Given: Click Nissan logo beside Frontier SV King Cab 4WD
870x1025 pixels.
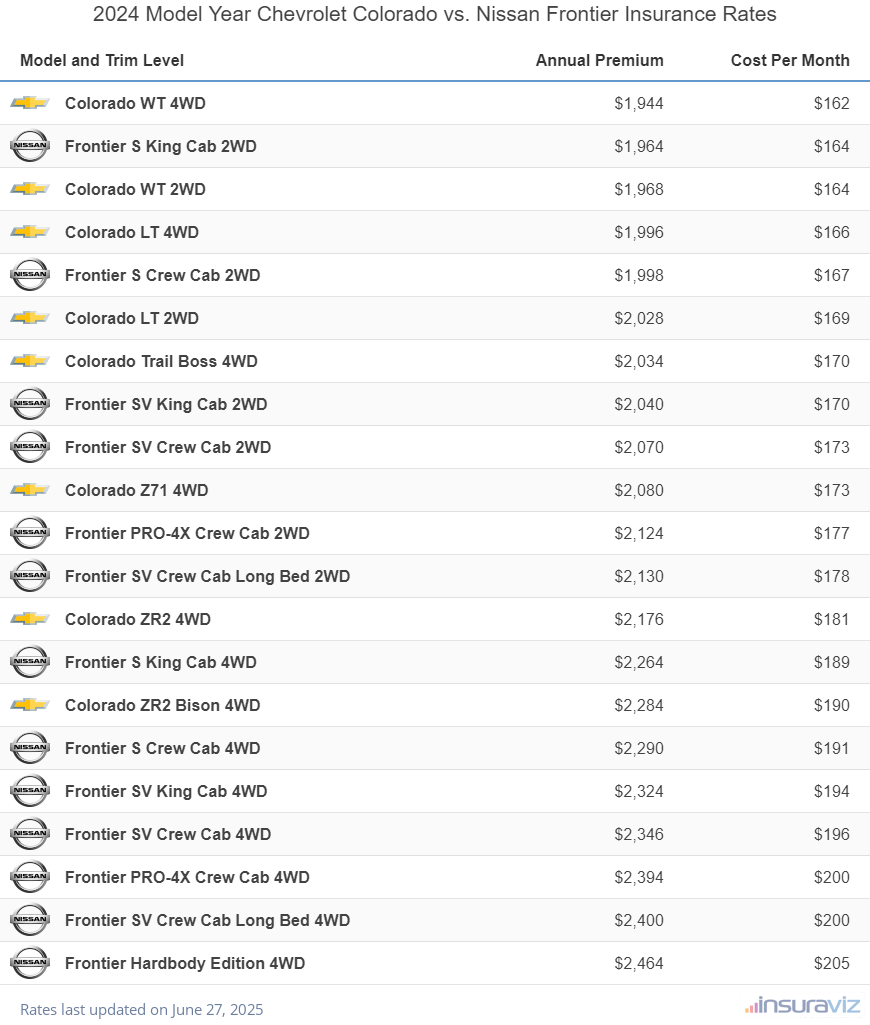Looking at the screenshot, I should click(30, 791).
